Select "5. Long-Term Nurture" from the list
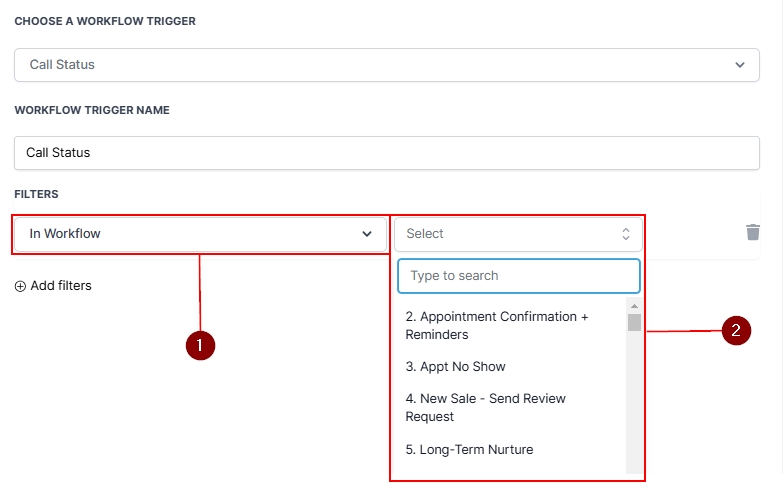 [x=470, y=450]
